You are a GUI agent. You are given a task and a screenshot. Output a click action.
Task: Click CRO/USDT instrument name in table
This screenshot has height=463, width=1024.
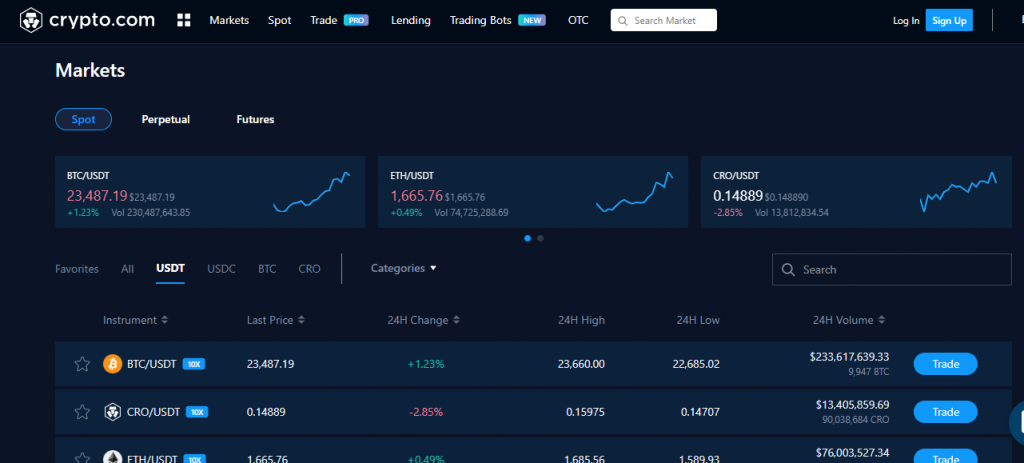[153, 412]
